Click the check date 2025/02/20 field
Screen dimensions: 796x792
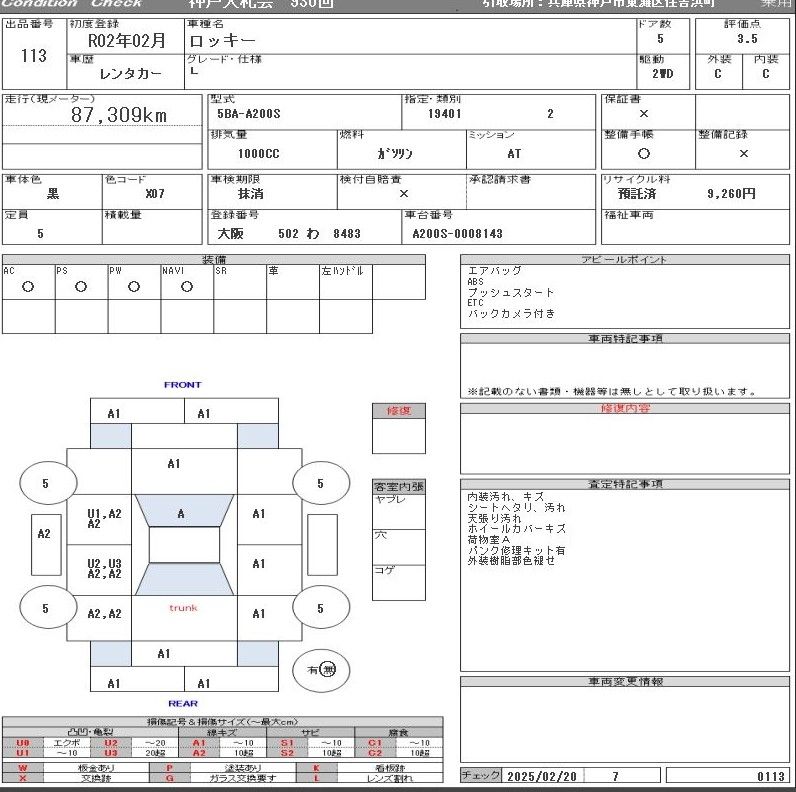click(x=544, y=776)
